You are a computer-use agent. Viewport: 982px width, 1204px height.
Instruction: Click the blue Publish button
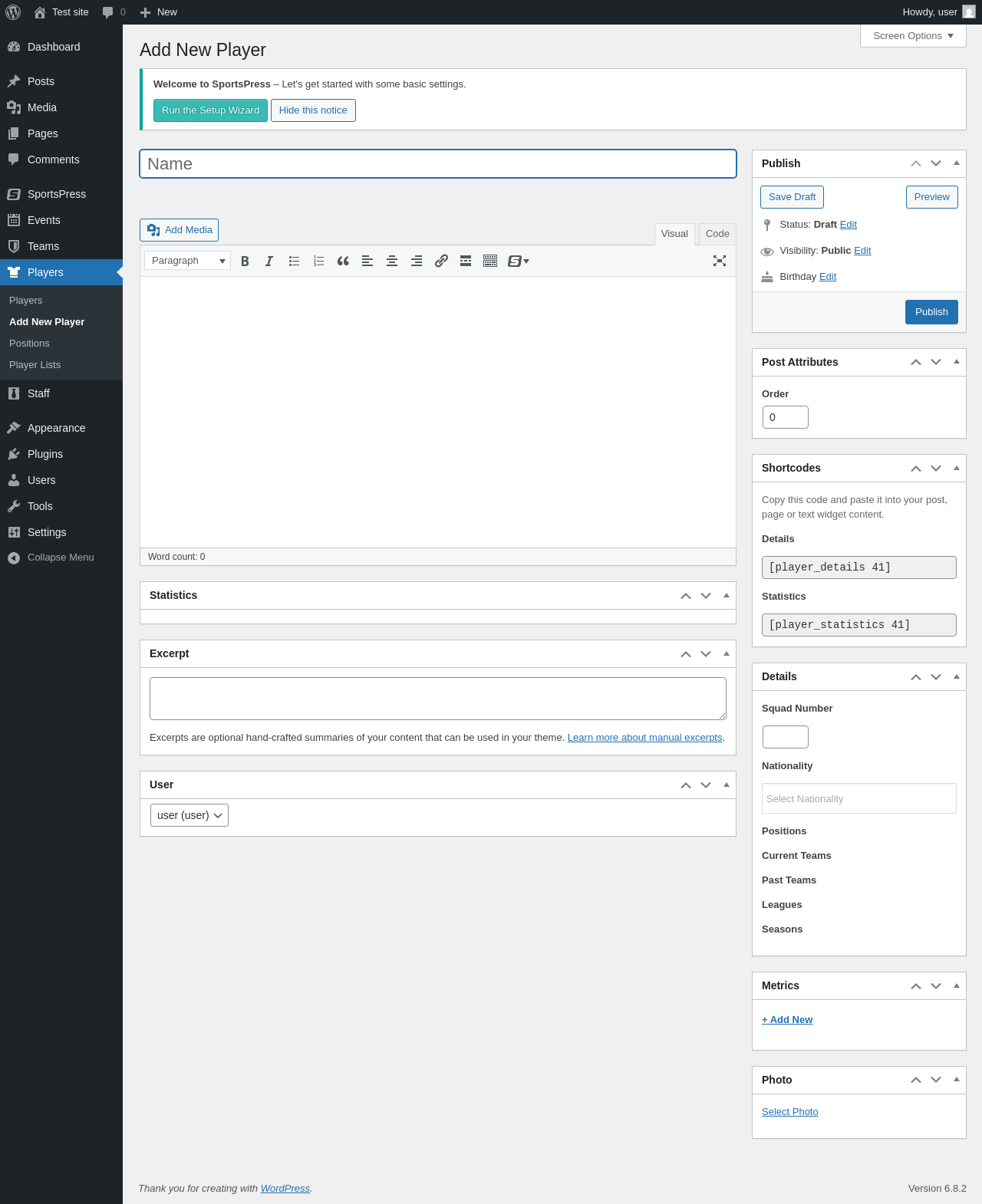click(x=931, y=312)
